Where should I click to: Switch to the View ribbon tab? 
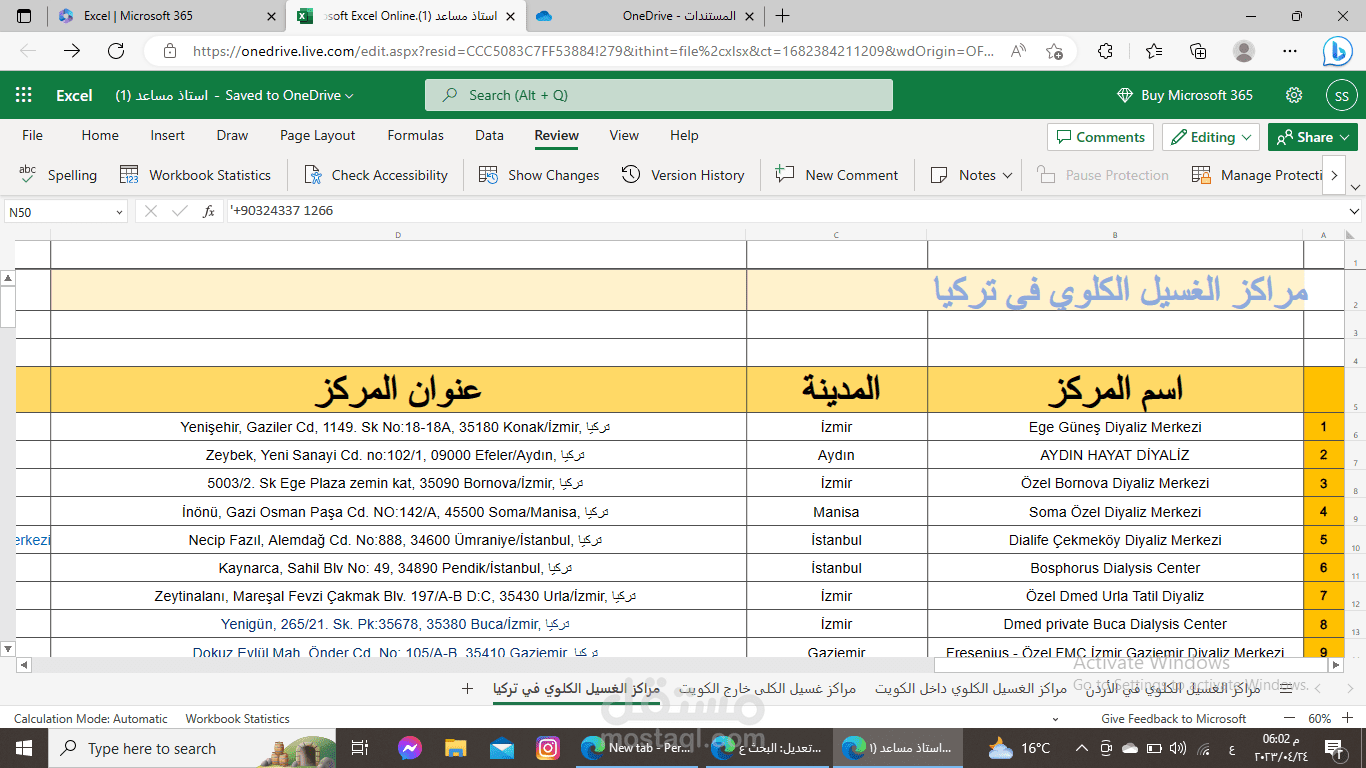pyautogui.click(x=624, y=135)
